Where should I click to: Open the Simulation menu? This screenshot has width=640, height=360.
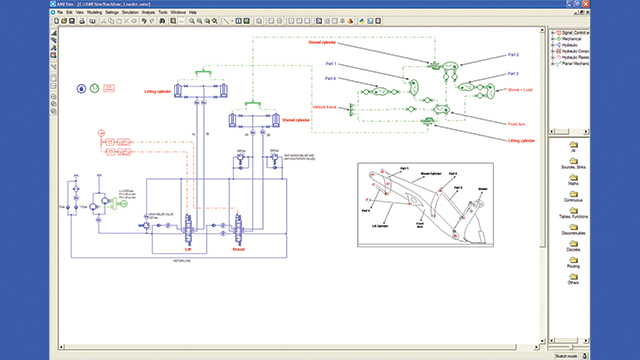point(130,13)
